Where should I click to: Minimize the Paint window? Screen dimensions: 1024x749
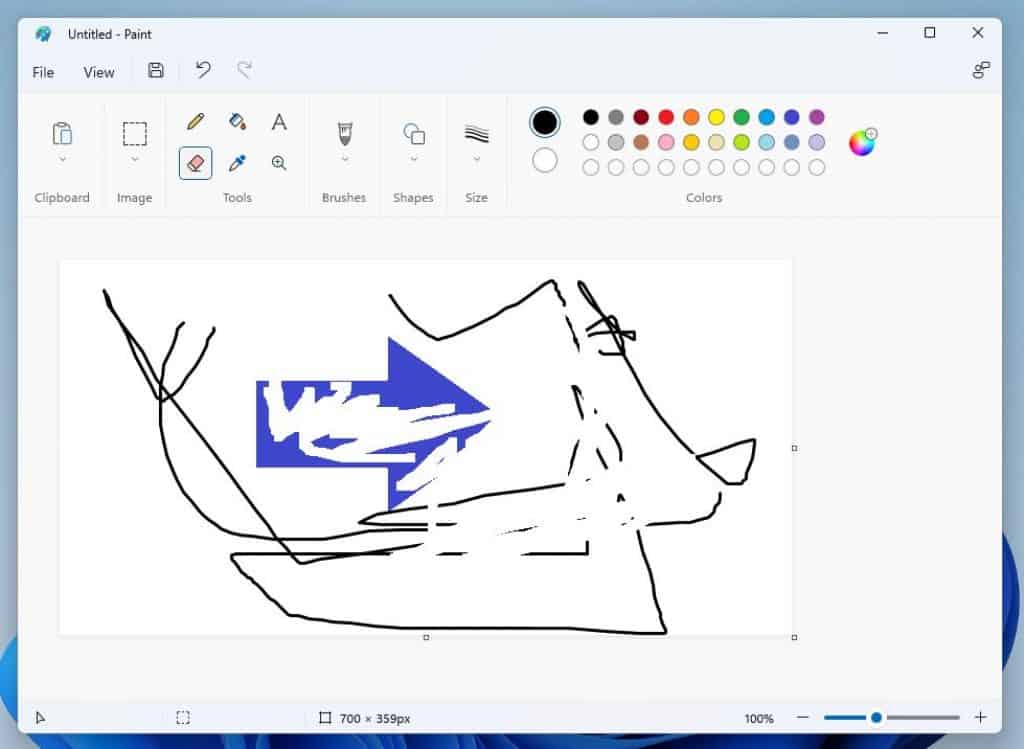point(882,33)
